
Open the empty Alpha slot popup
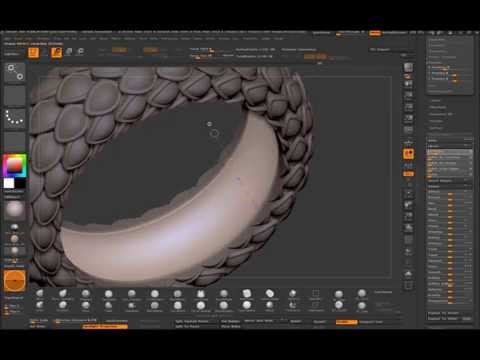point(15,95)
